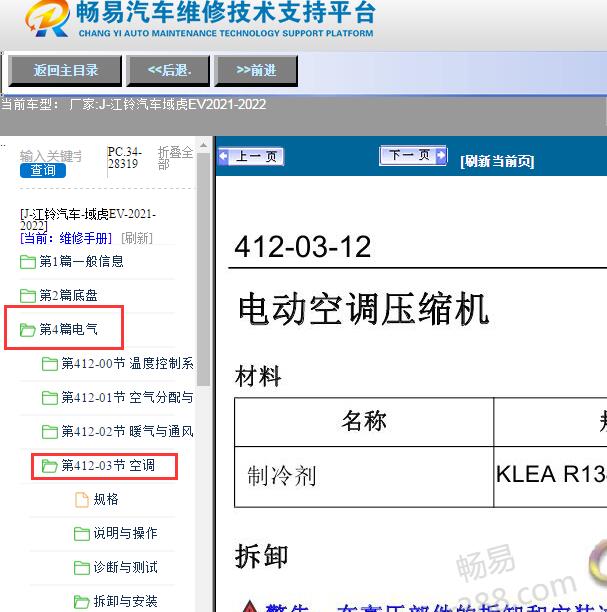This screenshot has width=607, height=612.
Task: Click the [当前: 维修手册] link
Action: pos(66,238)
